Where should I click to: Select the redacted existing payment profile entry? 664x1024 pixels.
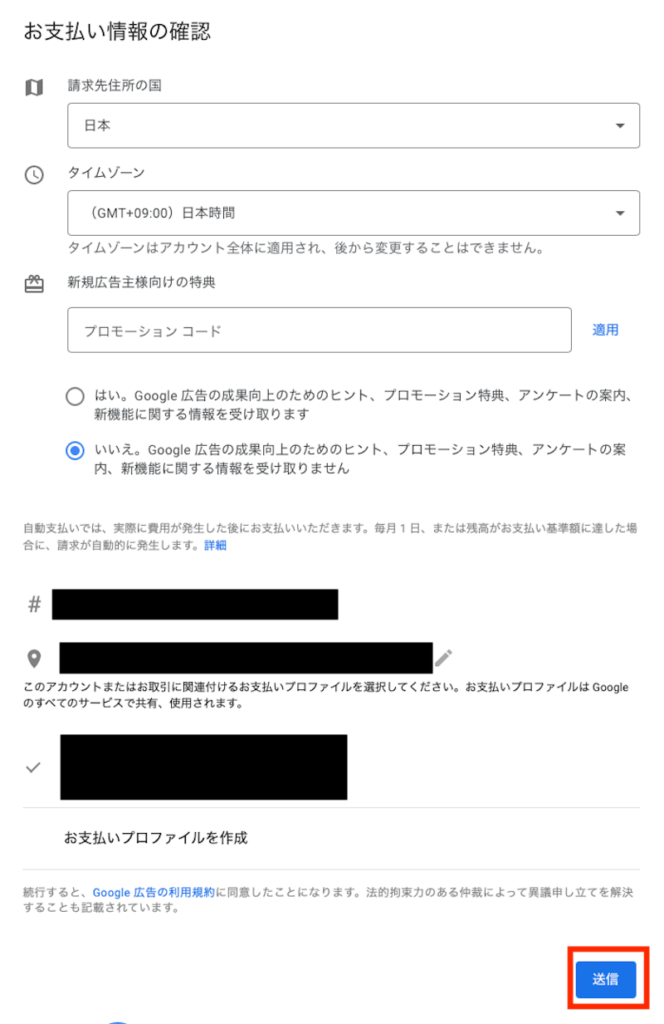click(204, 767)
